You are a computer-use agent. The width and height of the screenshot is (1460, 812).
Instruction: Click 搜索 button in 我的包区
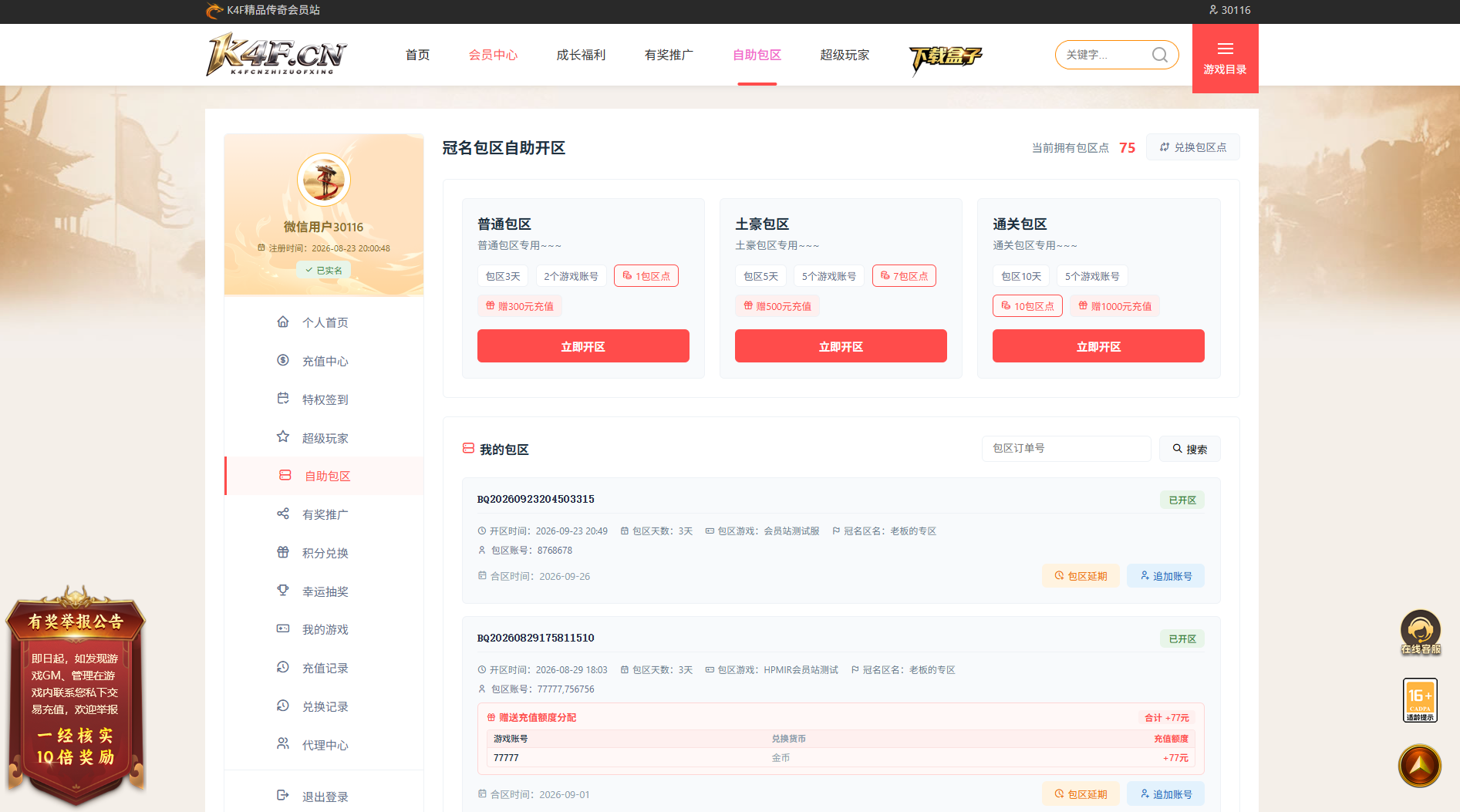[1189, 449]
